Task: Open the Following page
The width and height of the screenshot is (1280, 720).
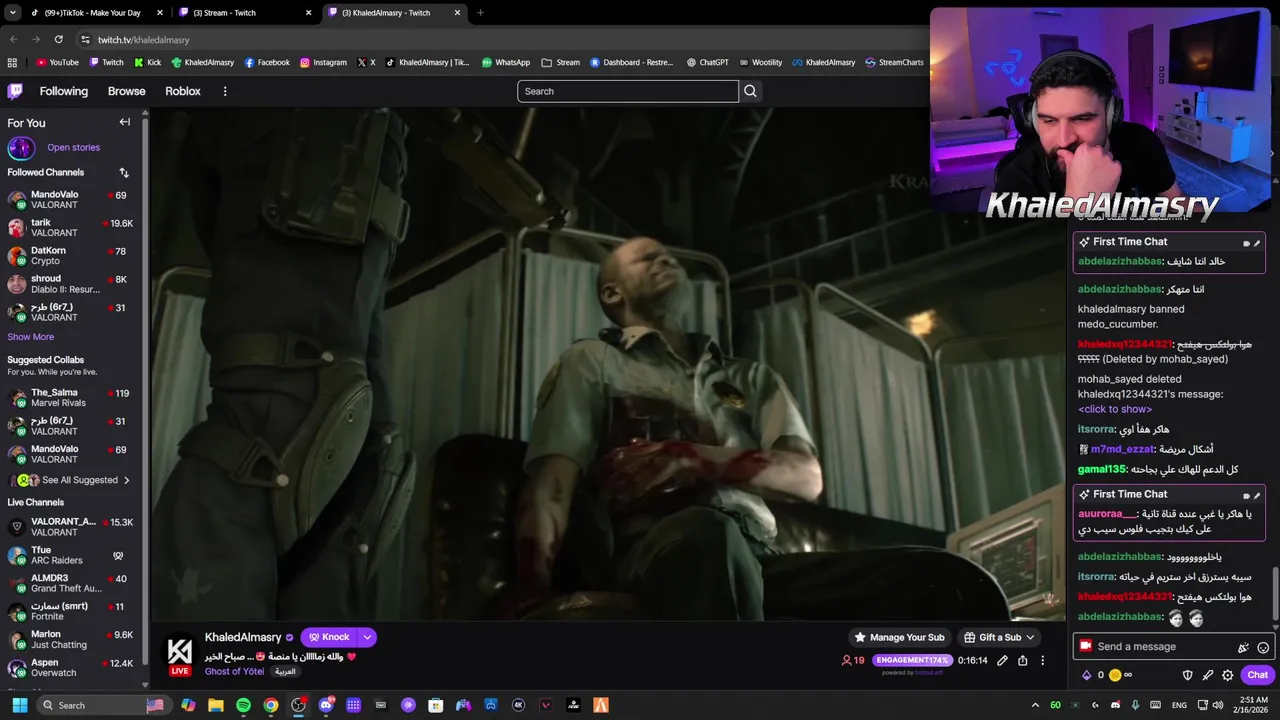Action: (64, 91)
